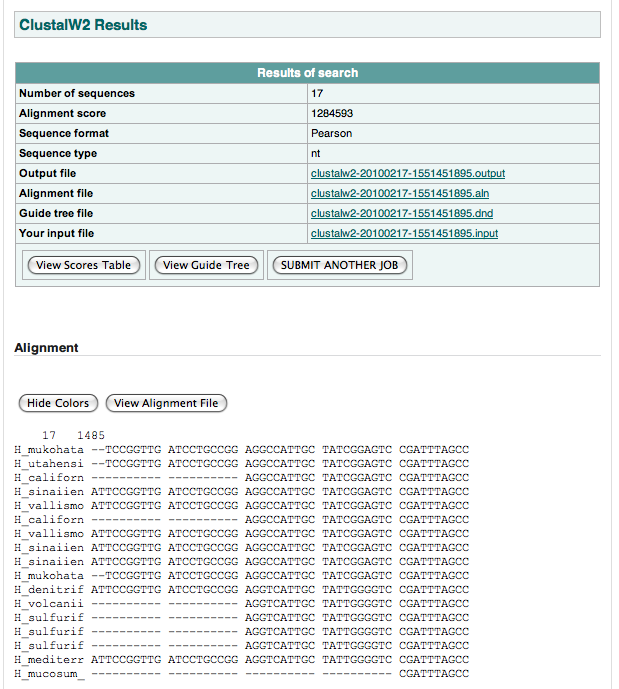Click the H_denitrif sequence name

tap(49, 590)
